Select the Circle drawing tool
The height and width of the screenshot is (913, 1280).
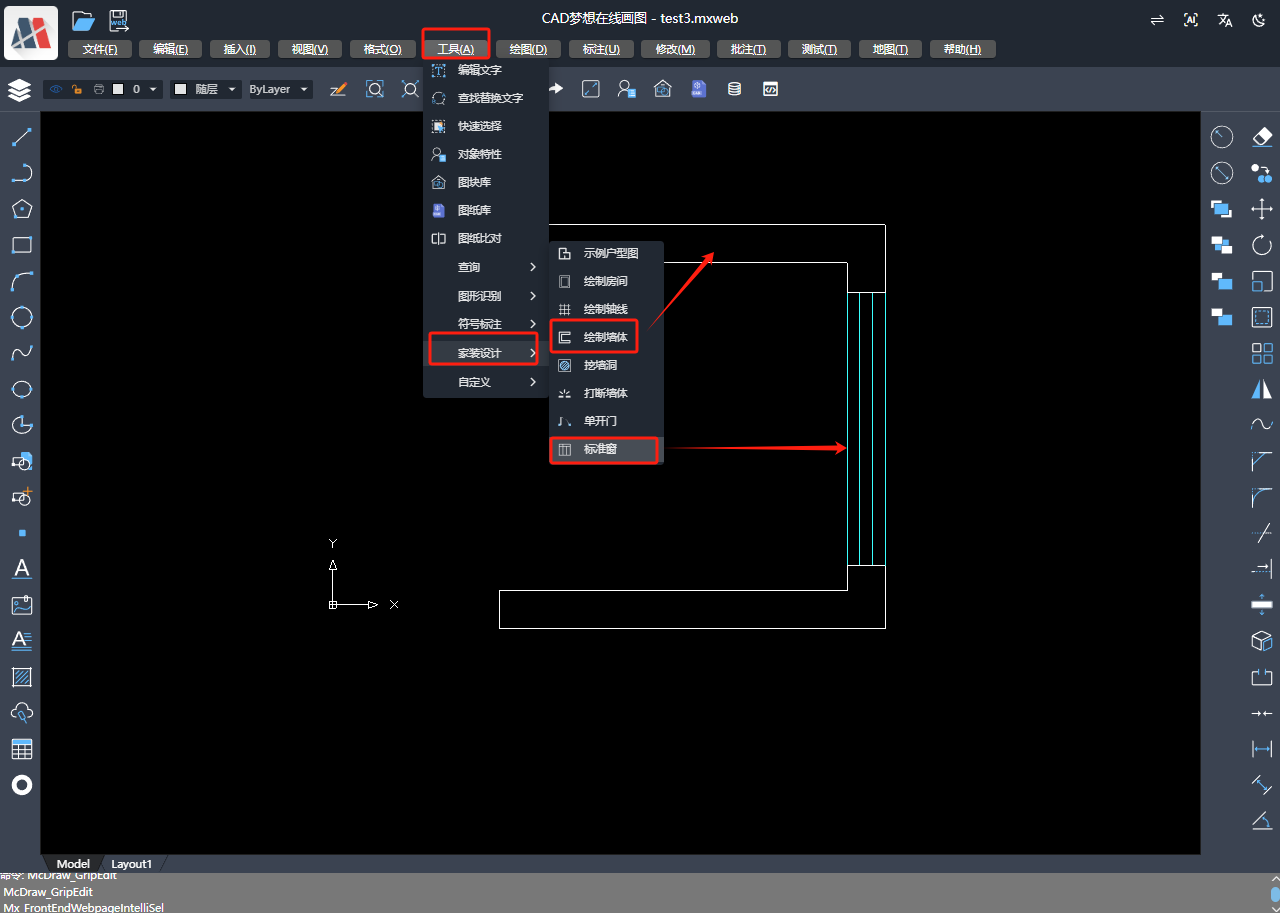(x=21, y=317)
